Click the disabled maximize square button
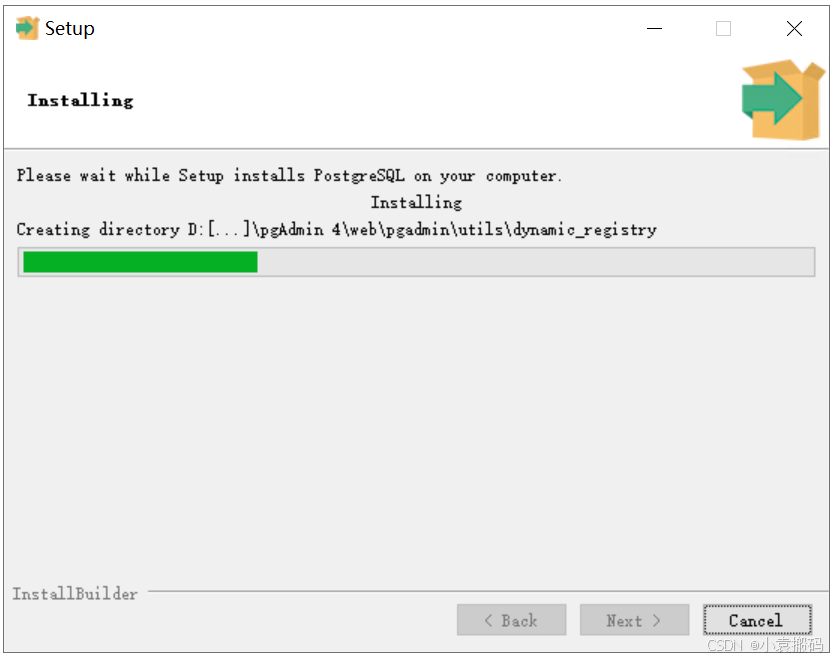The height and width of the screenshot is (661, 835). pyautogui.click(x=723, y=28)
